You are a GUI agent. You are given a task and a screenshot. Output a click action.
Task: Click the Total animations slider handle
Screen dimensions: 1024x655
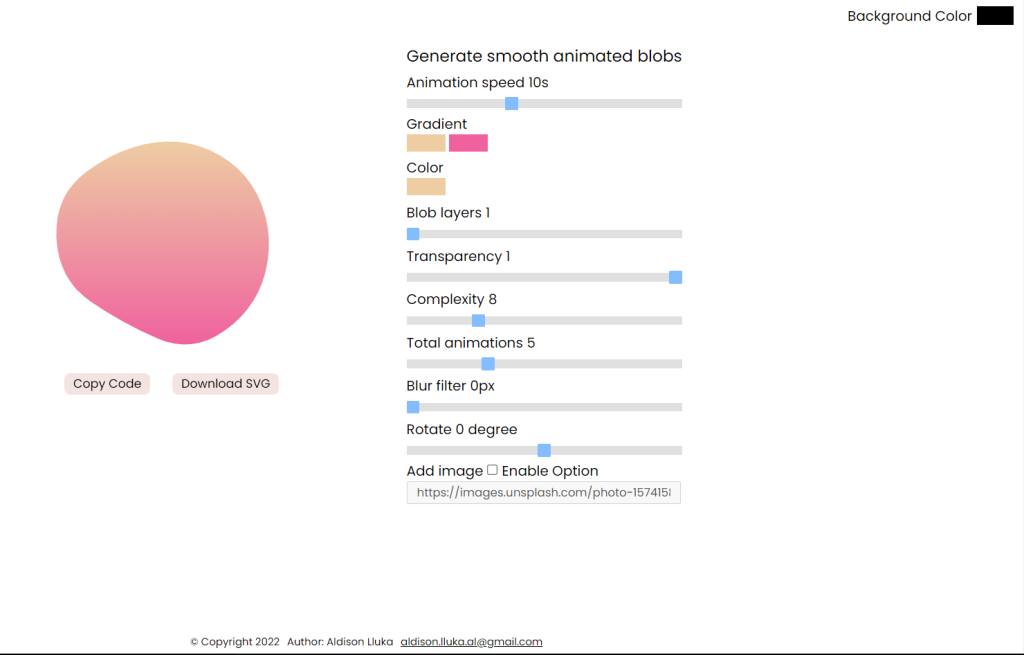coord(488,364)
